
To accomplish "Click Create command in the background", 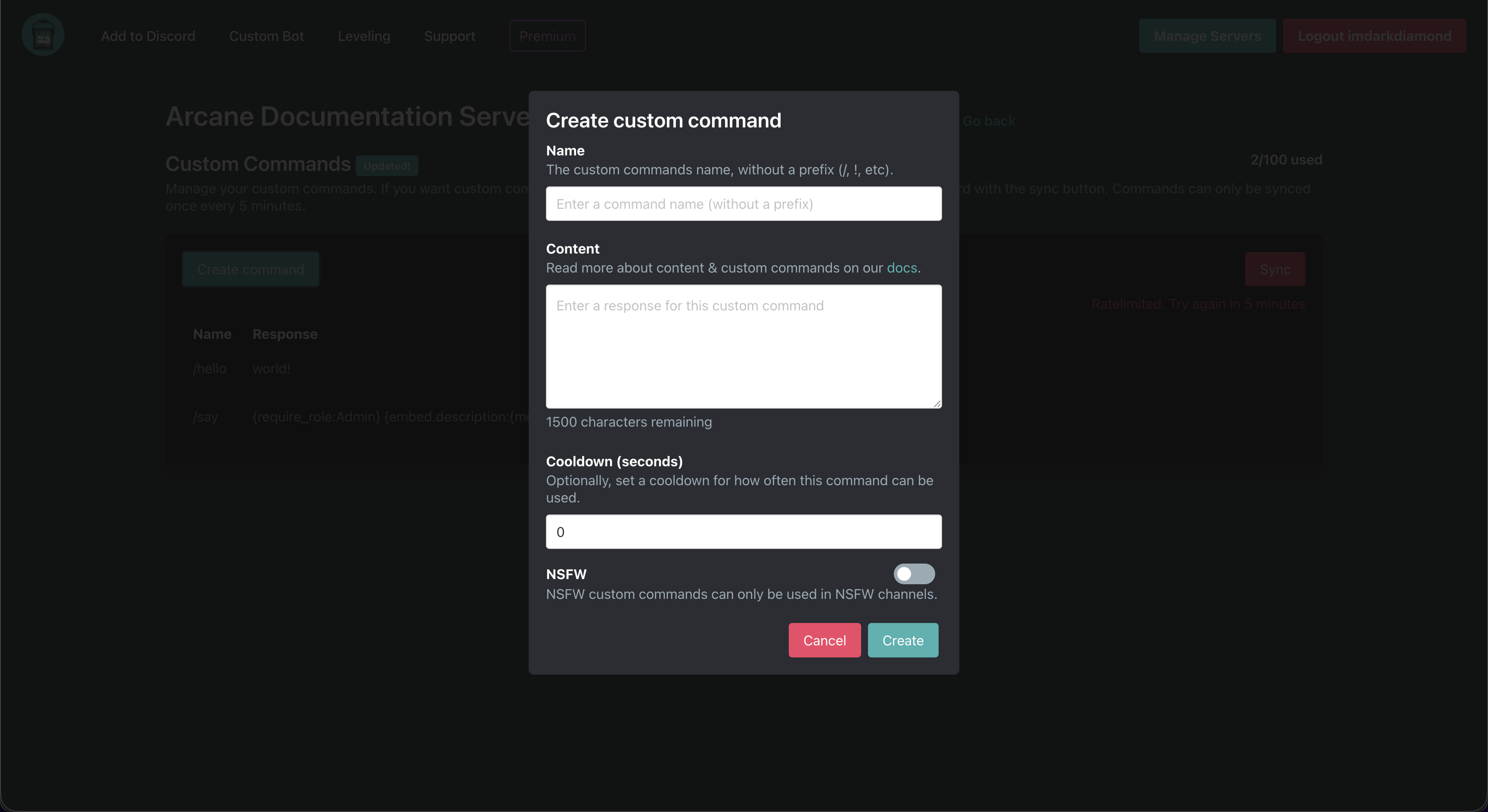I will click(250, 269).
